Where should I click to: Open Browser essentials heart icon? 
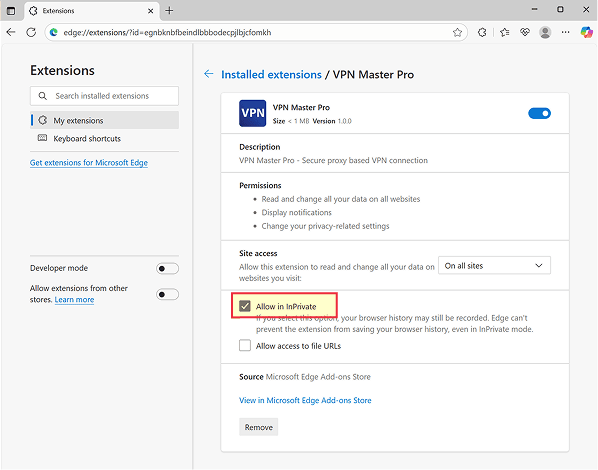point(525,32)
